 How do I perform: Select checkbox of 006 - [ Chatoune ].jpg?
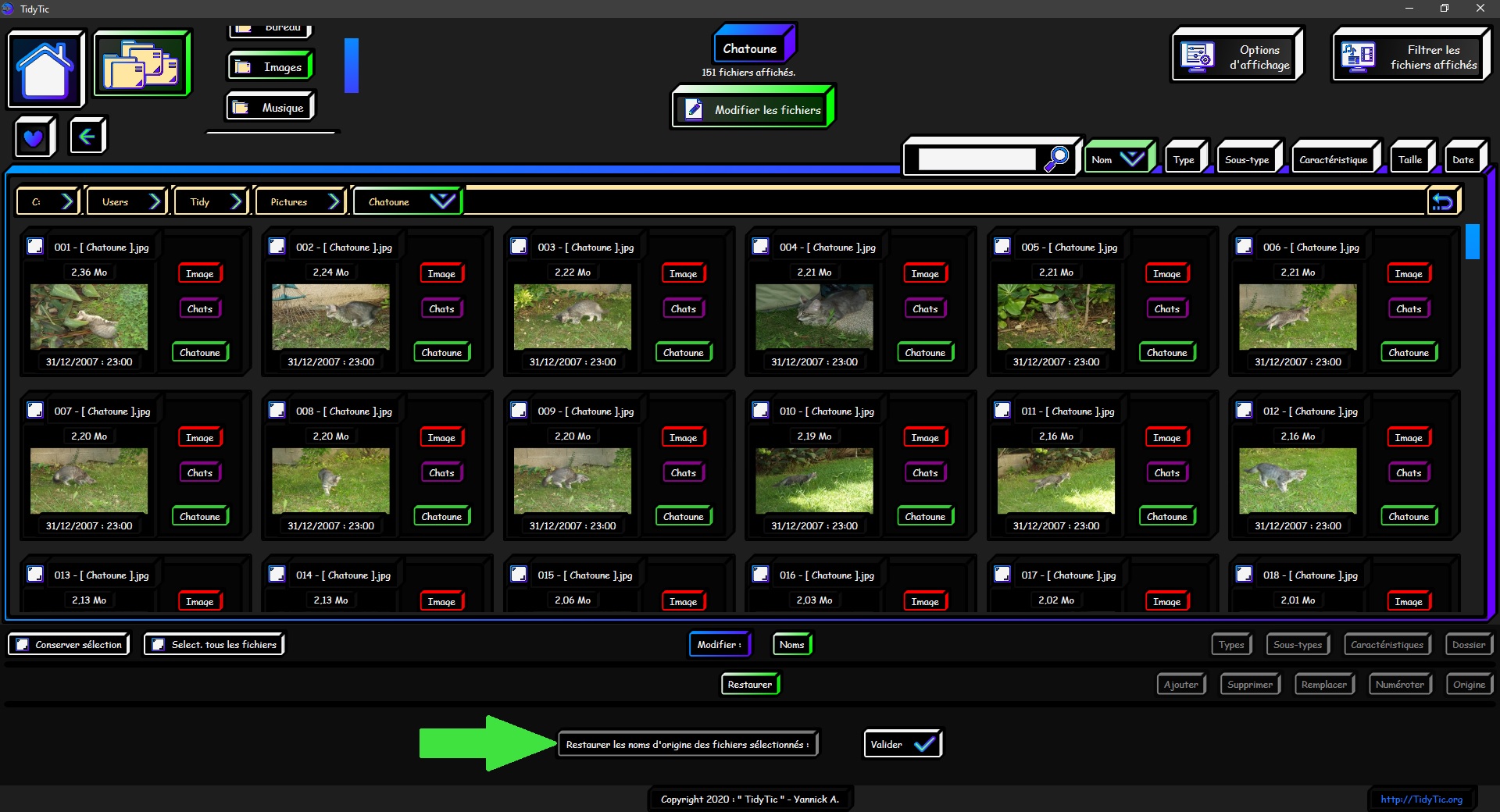click(1244, 247)
